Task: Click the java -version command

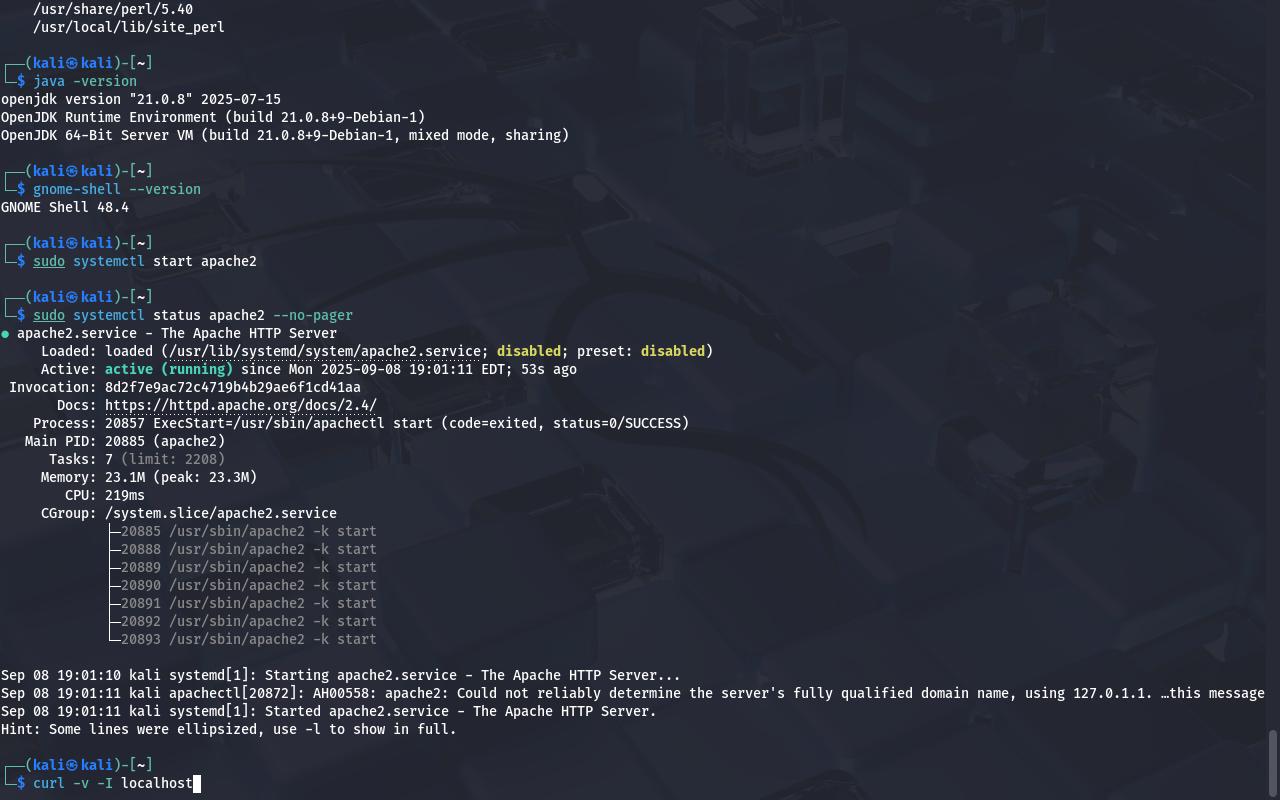Action: 85,81
